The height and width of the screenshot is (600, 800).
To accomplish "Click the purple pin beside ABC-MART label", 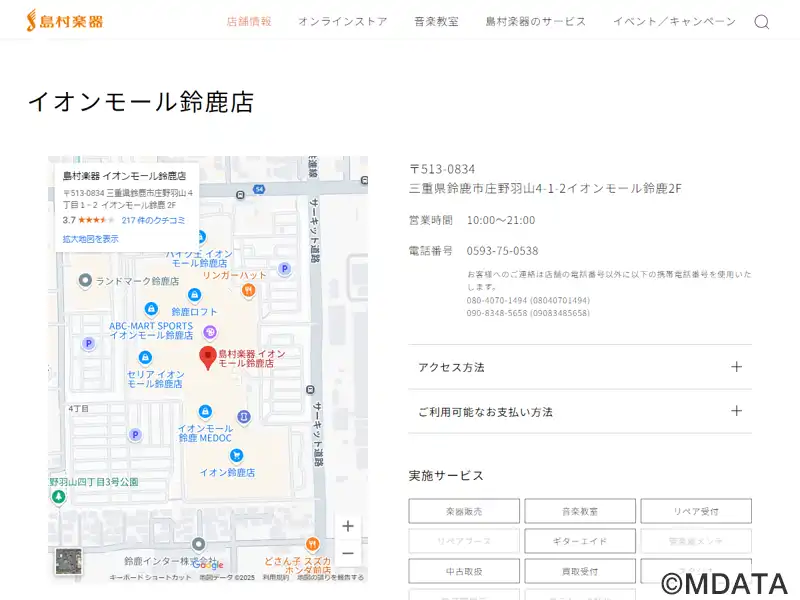I will pos(210,332).
